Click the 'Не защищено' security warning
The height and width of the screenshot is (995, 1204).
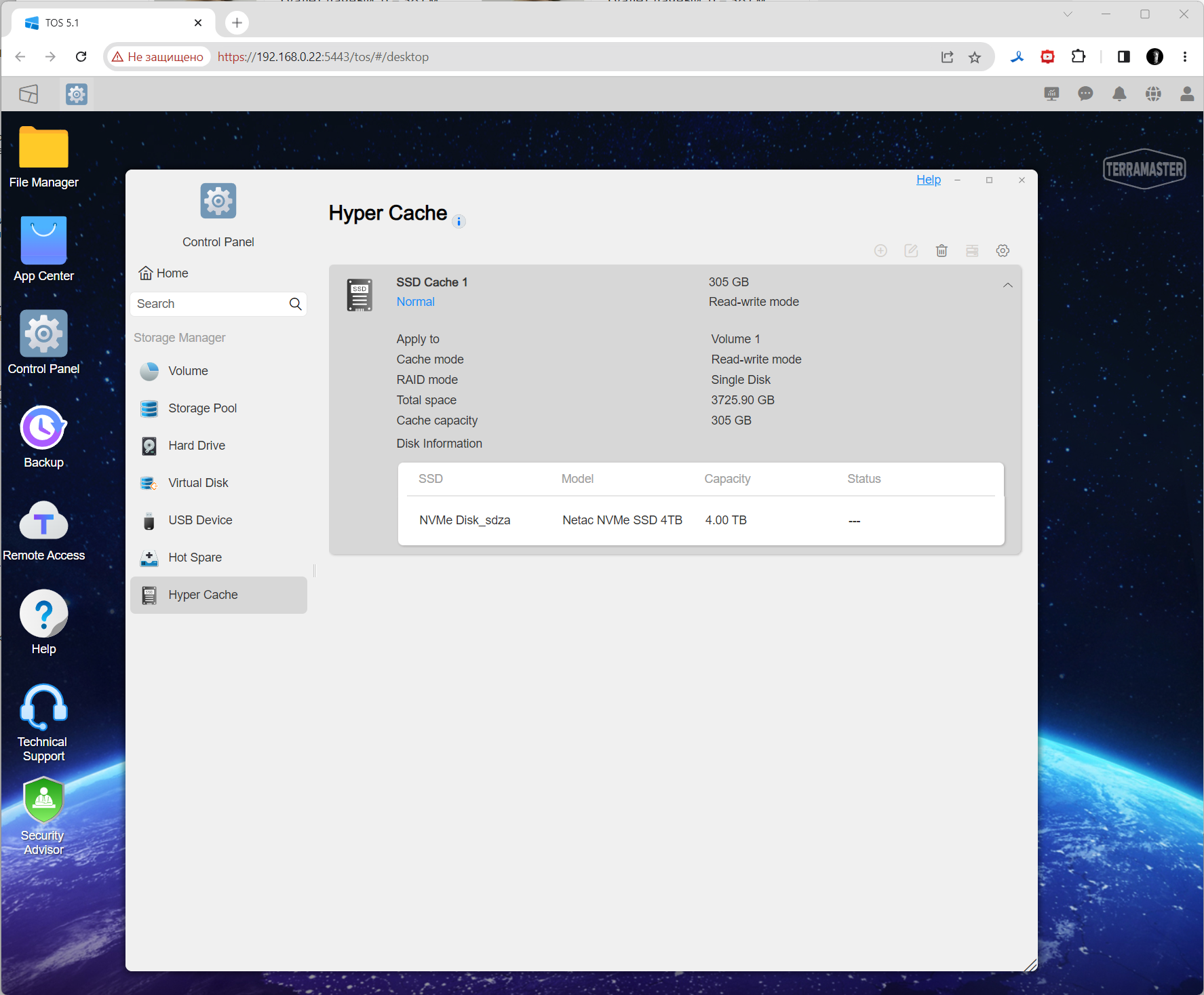coord(157,57)
